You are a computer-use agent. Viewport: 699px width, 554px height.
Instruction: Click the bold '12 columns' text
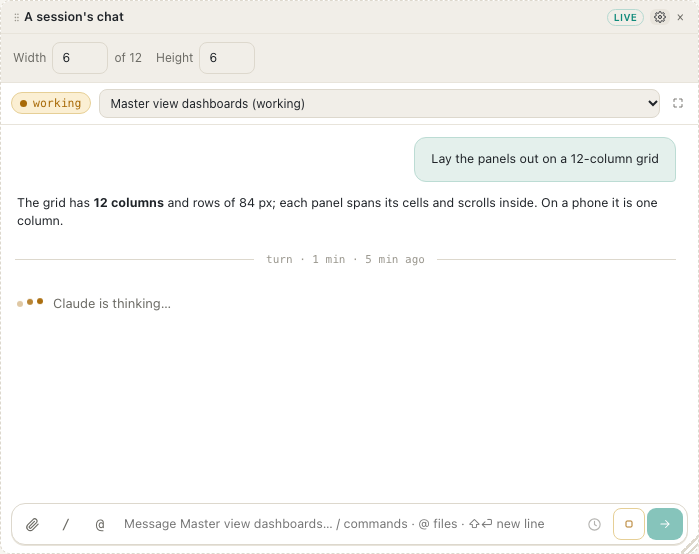pyautogui.click(x=128, y=203)
